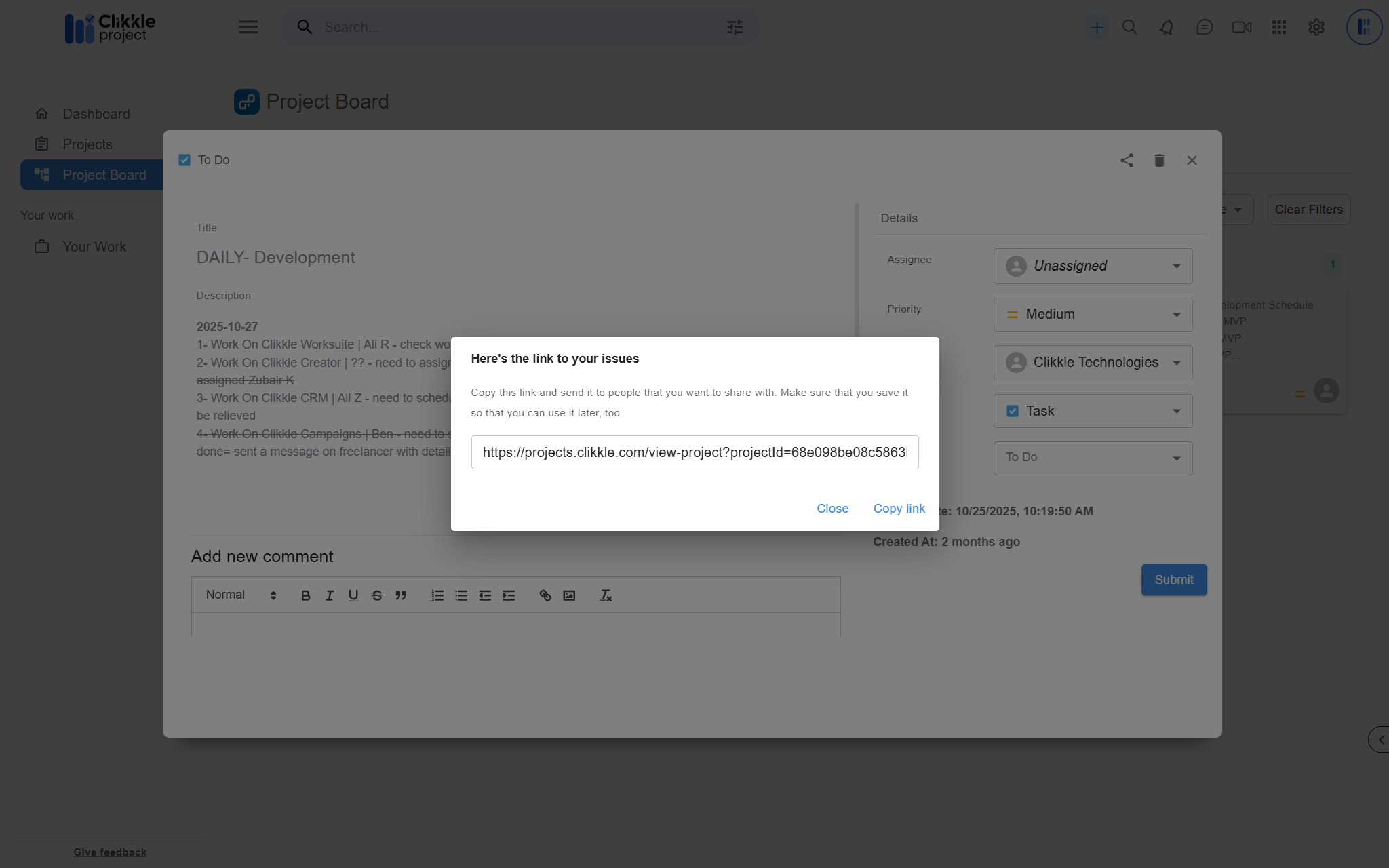This screenshot has width=1389, height=868.
Task: Toggle bold formatting in comment editor
Action: point(305,595)
